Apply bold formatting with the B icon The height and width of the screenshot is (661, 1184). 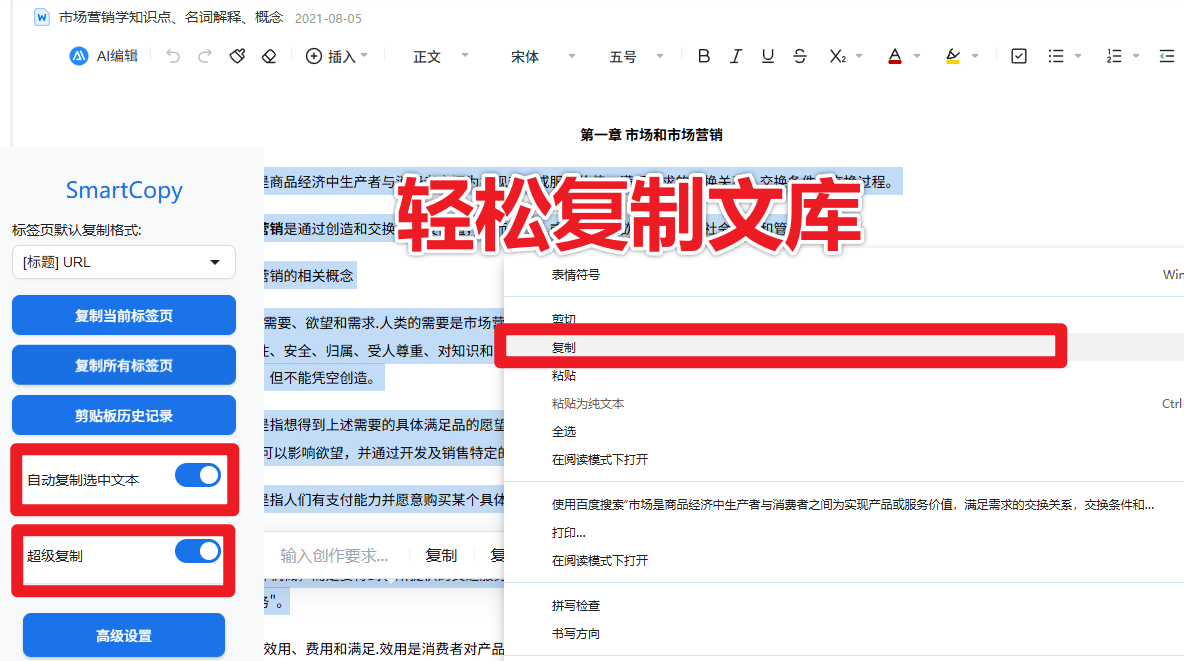point(703,56)
